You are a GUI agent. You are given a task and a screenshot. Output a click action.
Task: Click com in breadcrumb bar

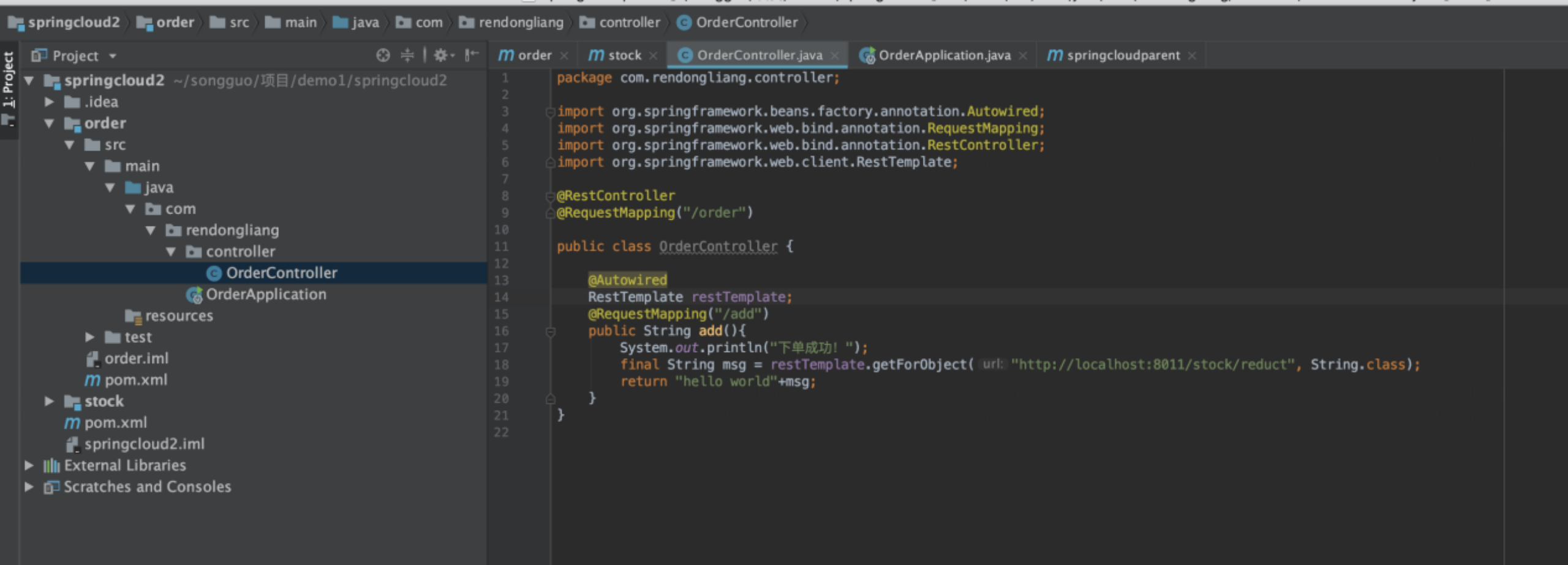click(420, 23)
